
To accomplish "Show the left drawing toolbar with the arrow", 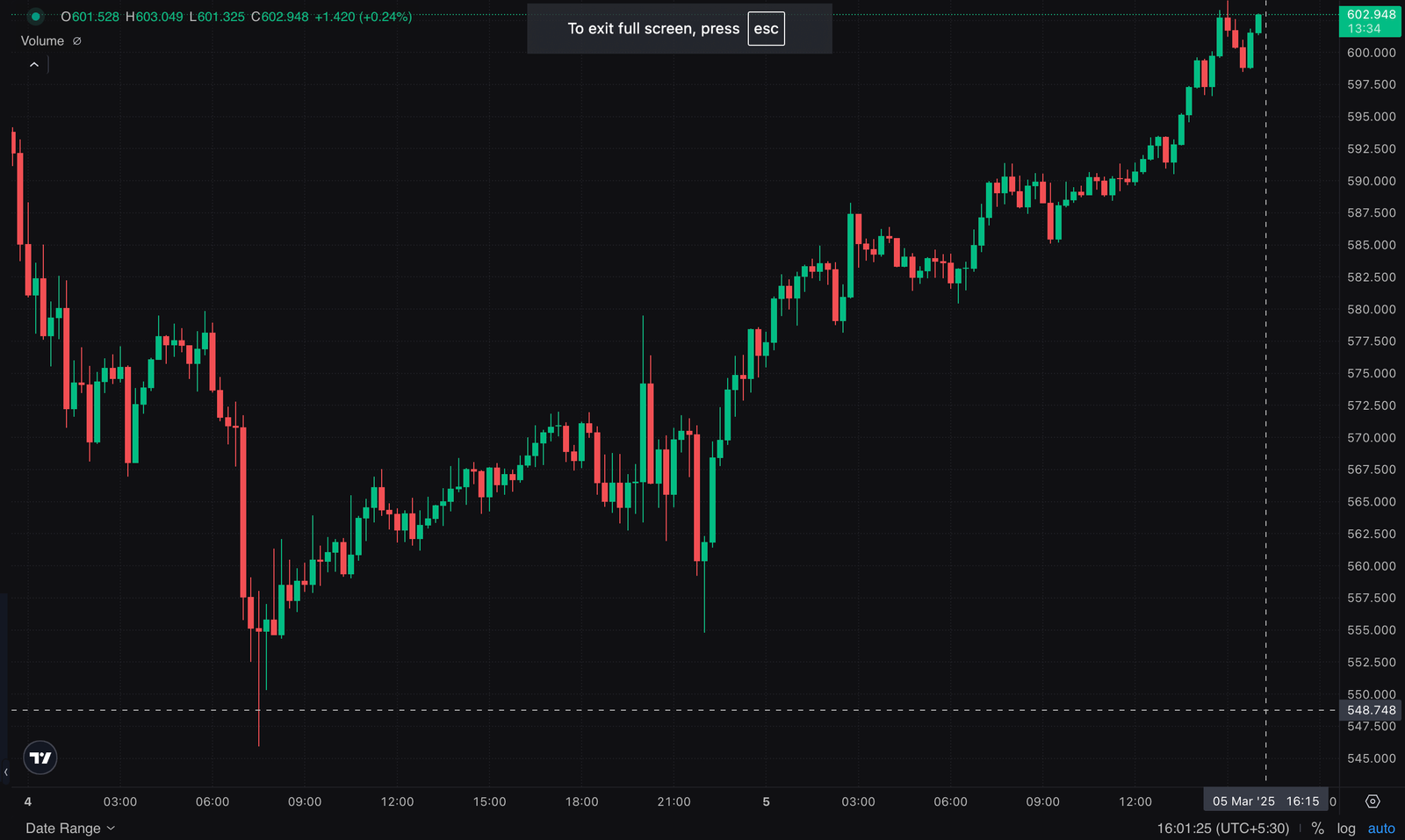I will coord(5,772).
